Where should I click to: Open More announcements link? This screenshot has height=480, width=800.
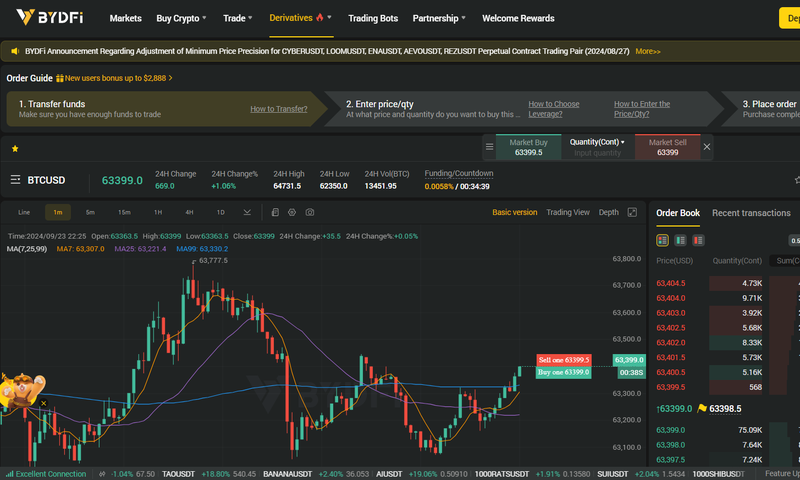(648, 52)
